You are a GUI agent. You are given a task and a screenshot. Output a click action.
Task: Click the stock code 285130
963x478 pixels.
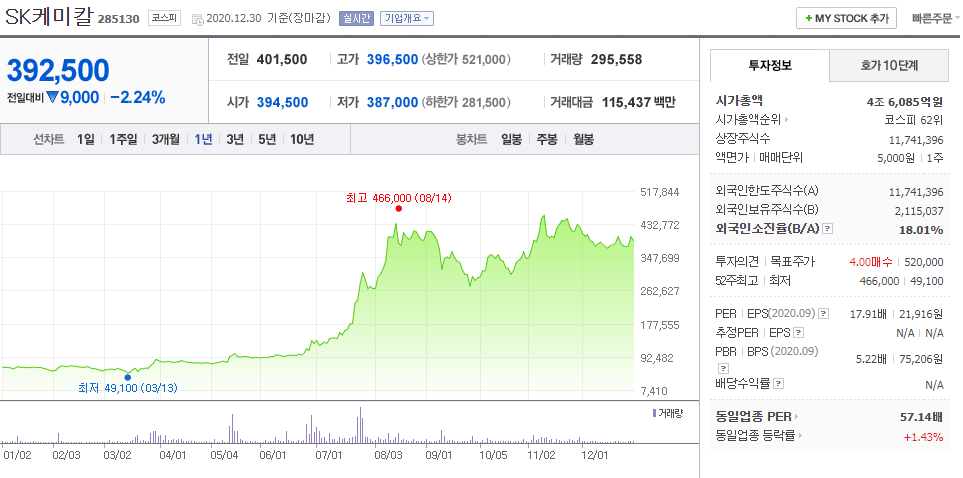120,20
